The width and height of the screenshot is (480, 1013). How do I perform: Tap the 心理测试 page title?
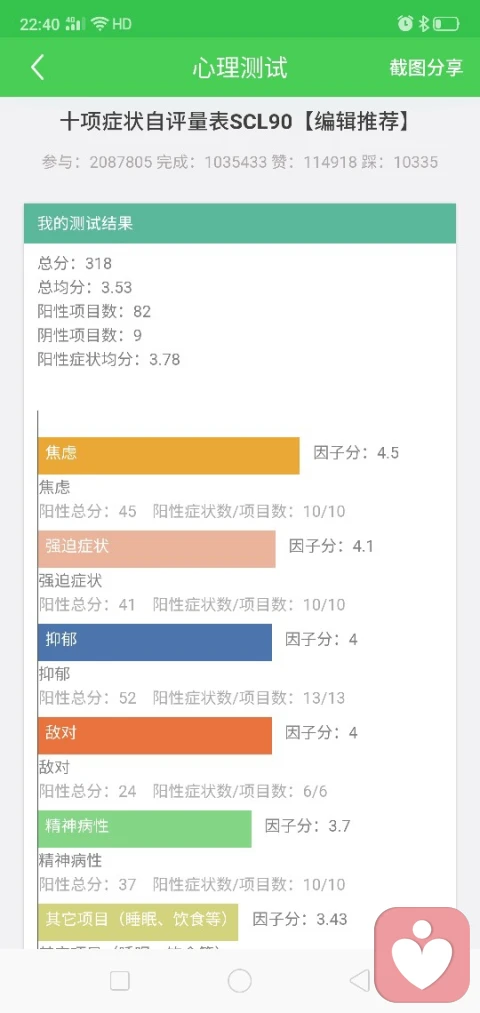coord(240,68)
